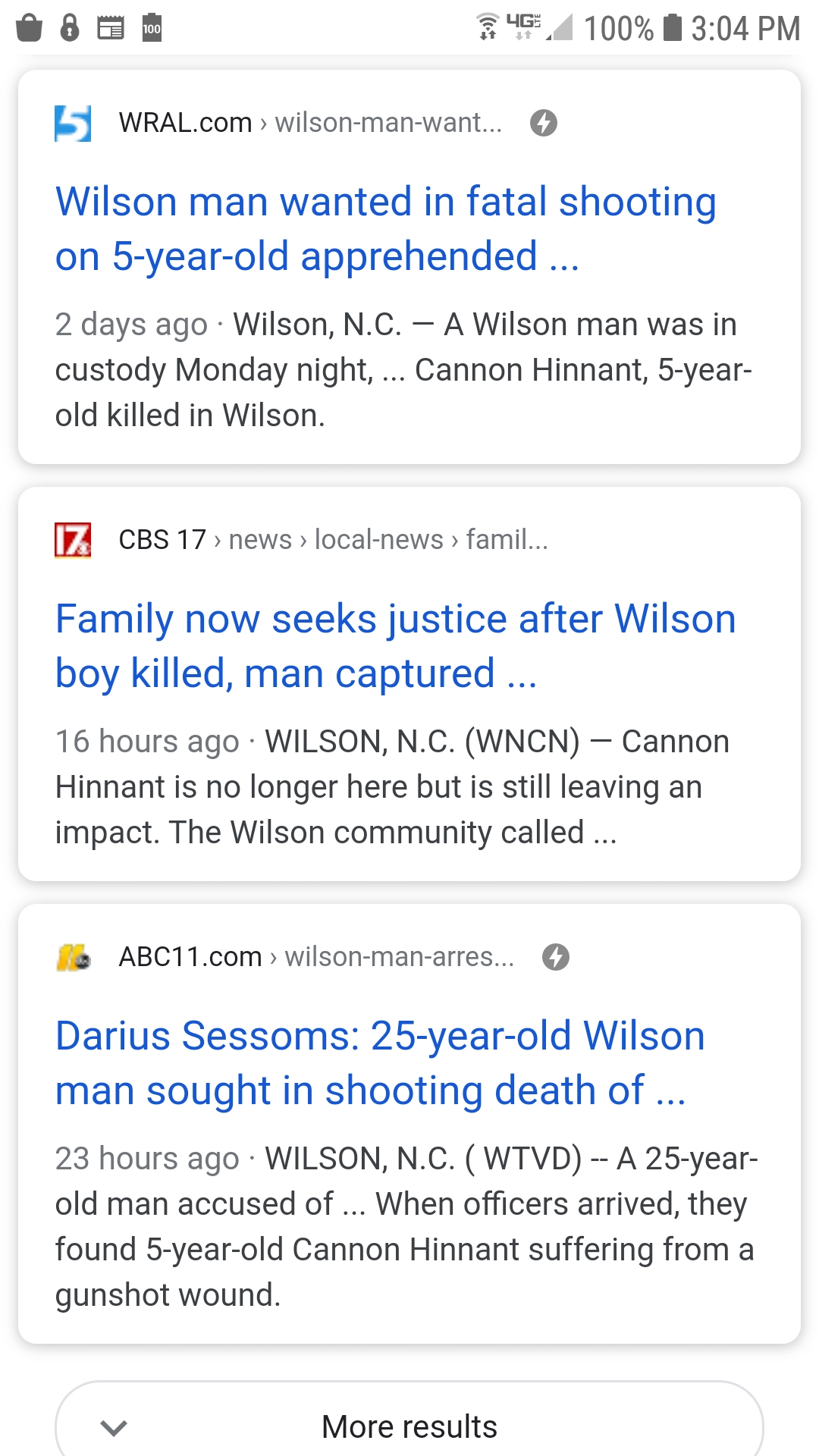The width and height of the screenshot is (819, 1456).
Task: Tap the ABC11 site favicon
Action: click(73, 957)
